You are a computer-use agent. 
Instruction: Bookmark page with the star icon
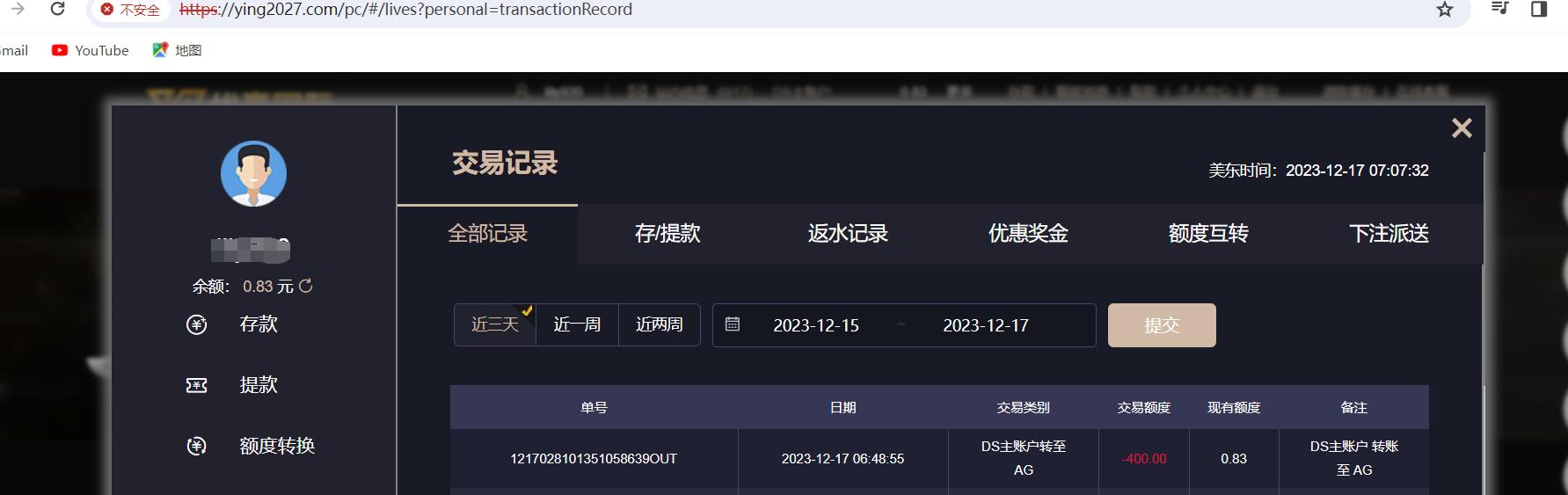pyautogui.click(x=1444, y=10)
